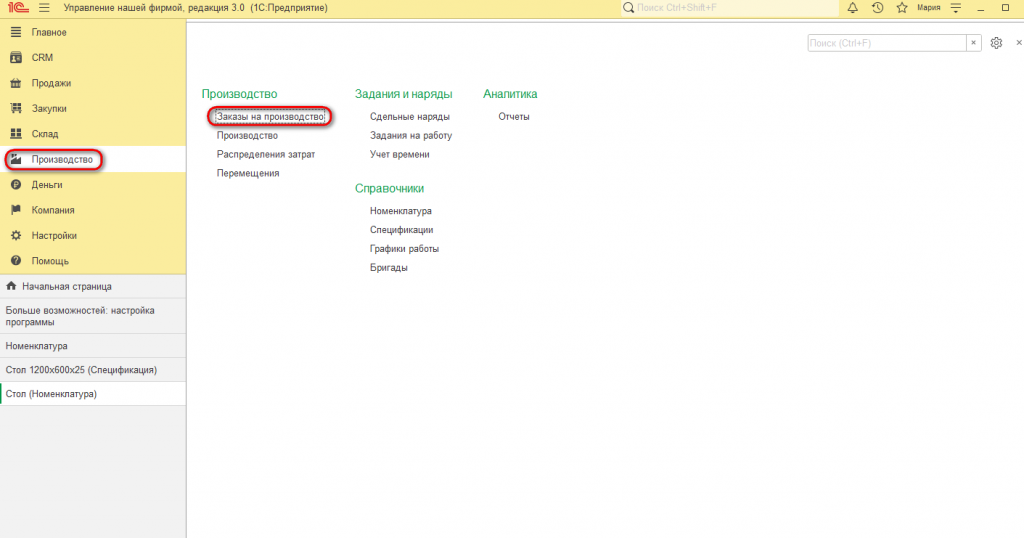Screen dimensions: 1024x538
Task: Maximize the application window
Action: [x=1006, y=8]
